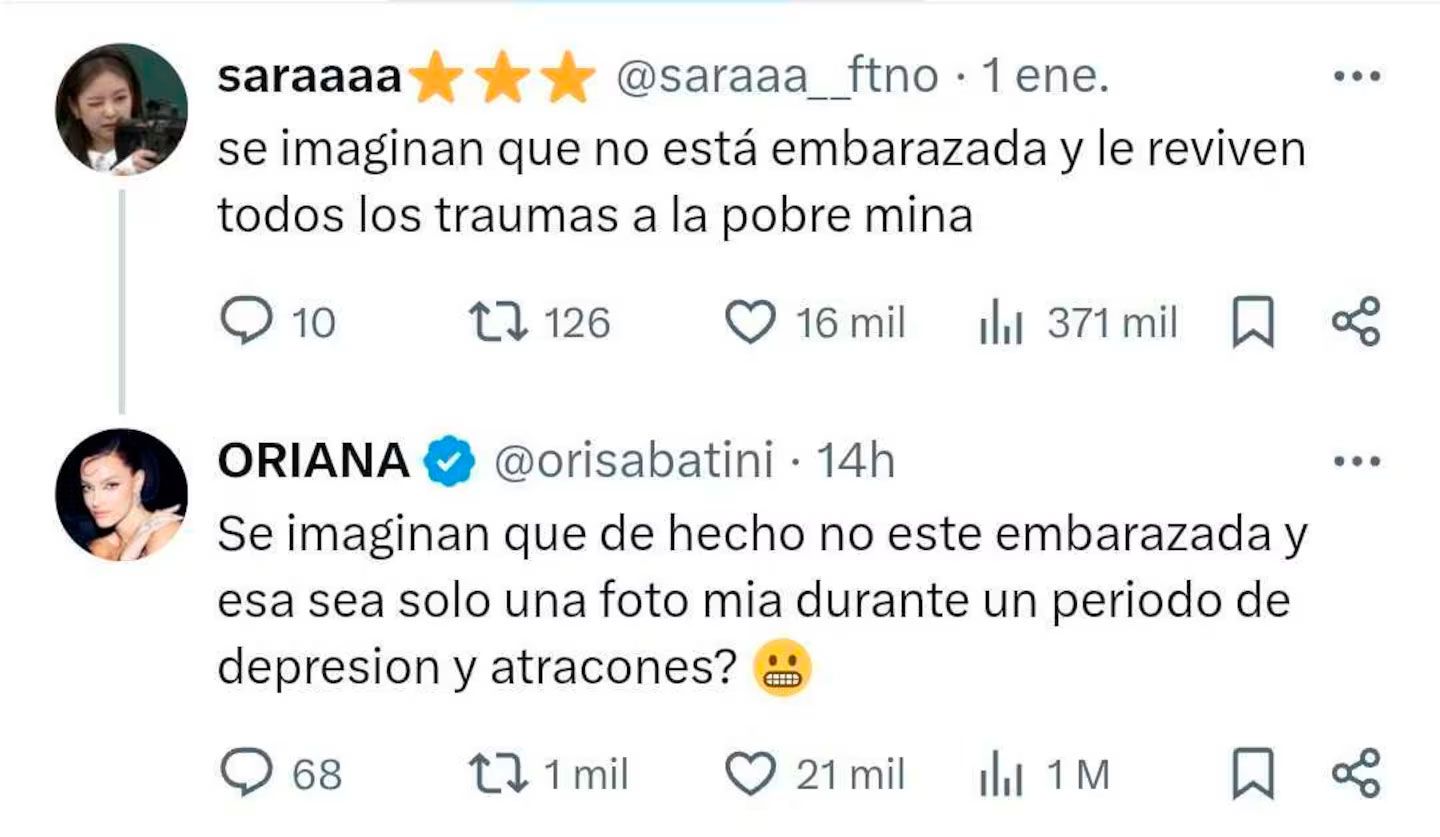Bookmark ORIANA's tweet
This screenshot has height=837, width=1440.
point(1252,775)
